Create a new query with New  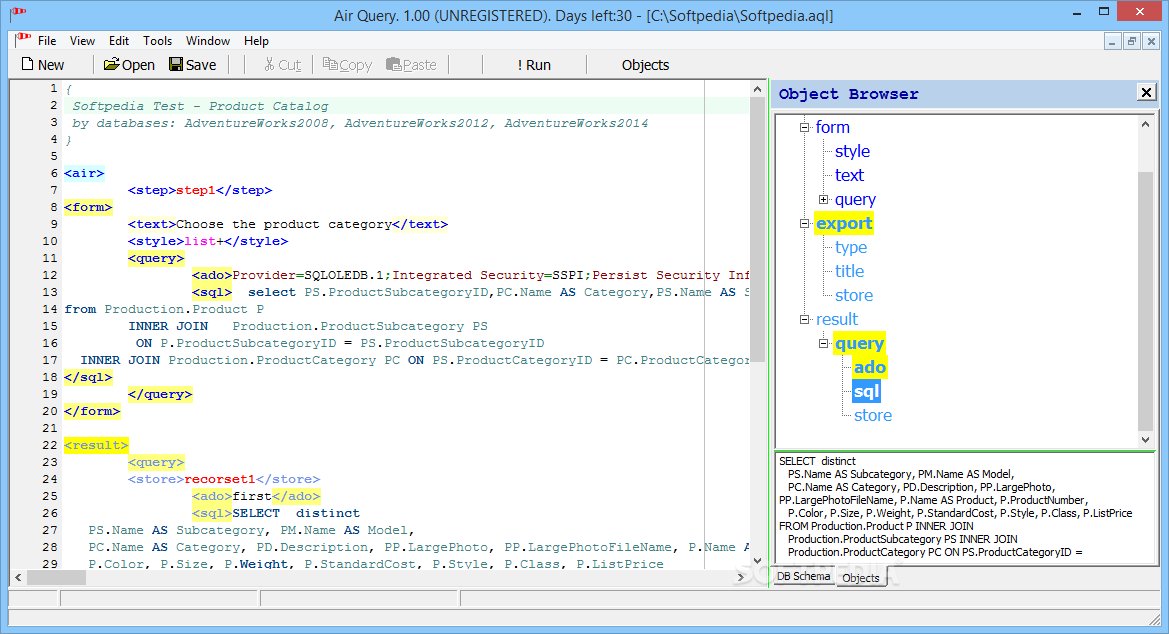(x=43, y=65)
